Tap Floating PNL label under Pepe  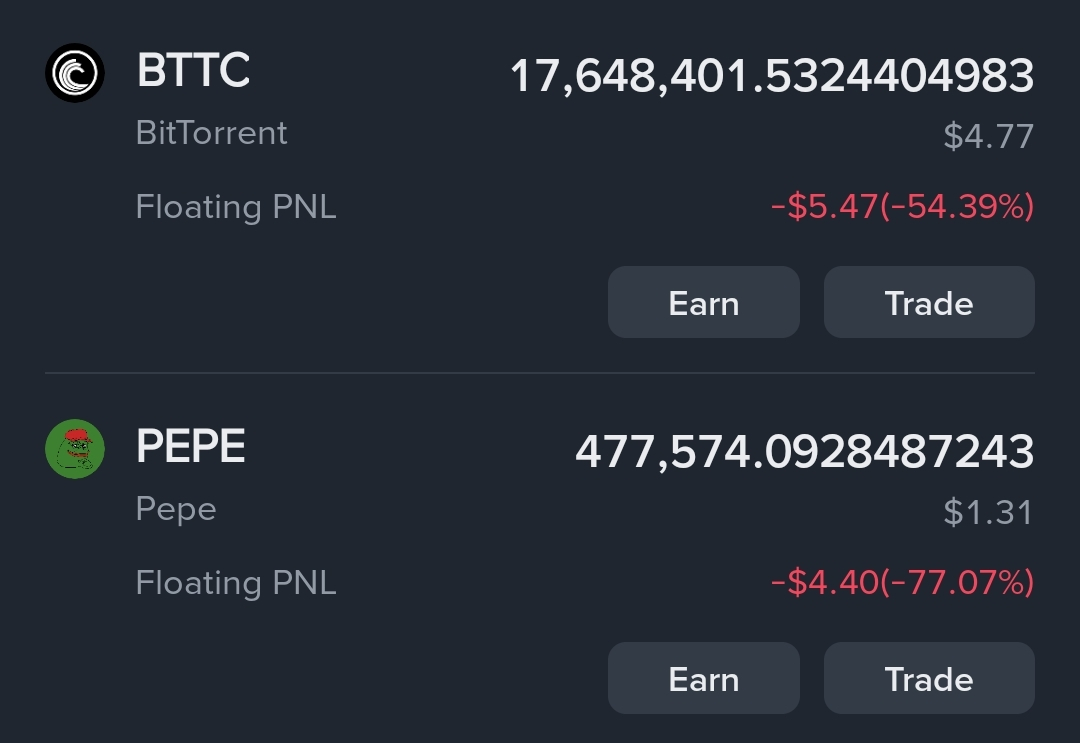(236, 583)
